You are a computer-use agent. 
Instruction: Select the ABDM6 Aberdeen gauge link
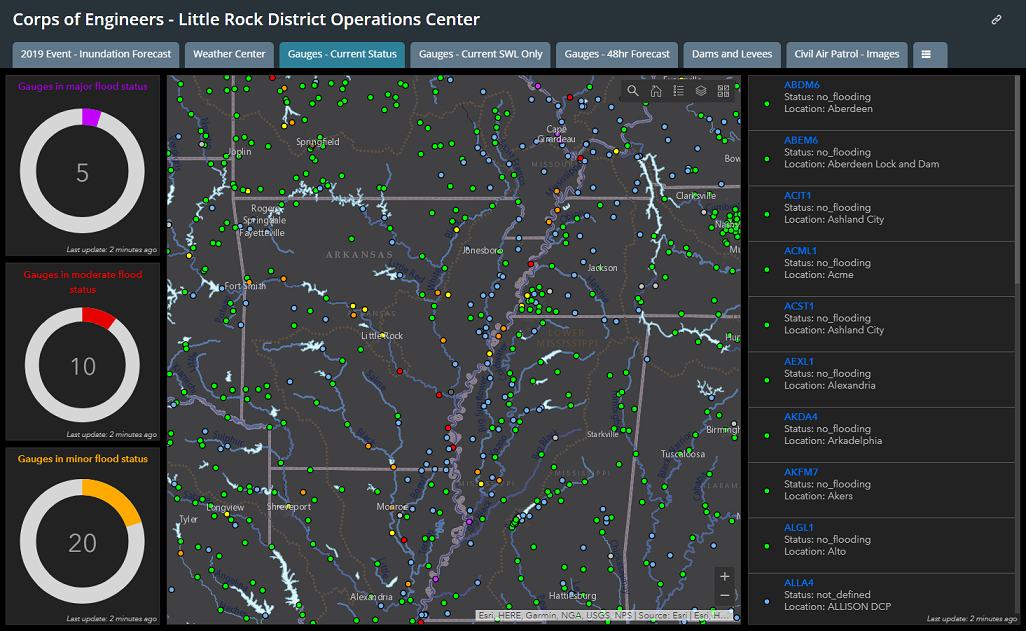803,84
